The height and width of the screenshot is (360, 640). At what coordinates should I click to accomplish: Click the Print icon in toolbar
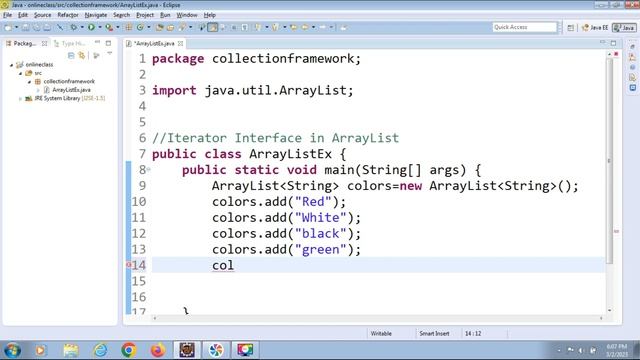pos(47,27)
